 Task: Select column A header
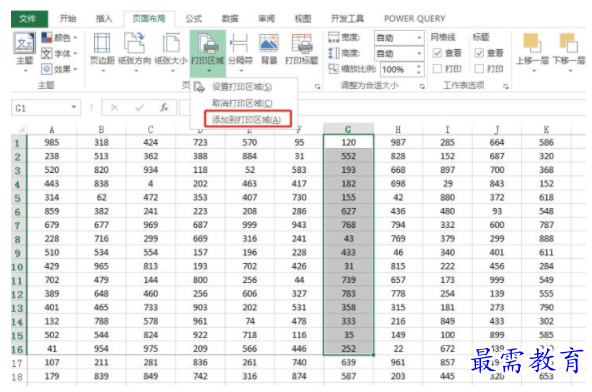(52, 130)
